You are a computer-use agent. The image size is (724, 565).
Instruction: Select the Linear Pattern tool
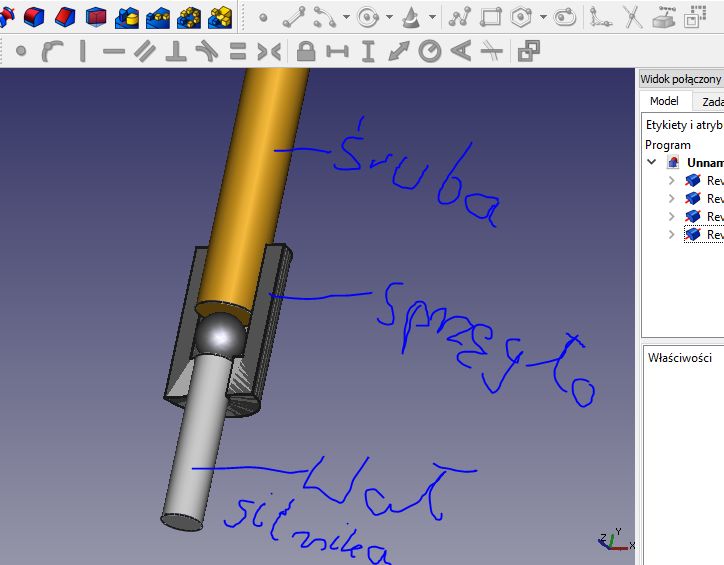158,18
